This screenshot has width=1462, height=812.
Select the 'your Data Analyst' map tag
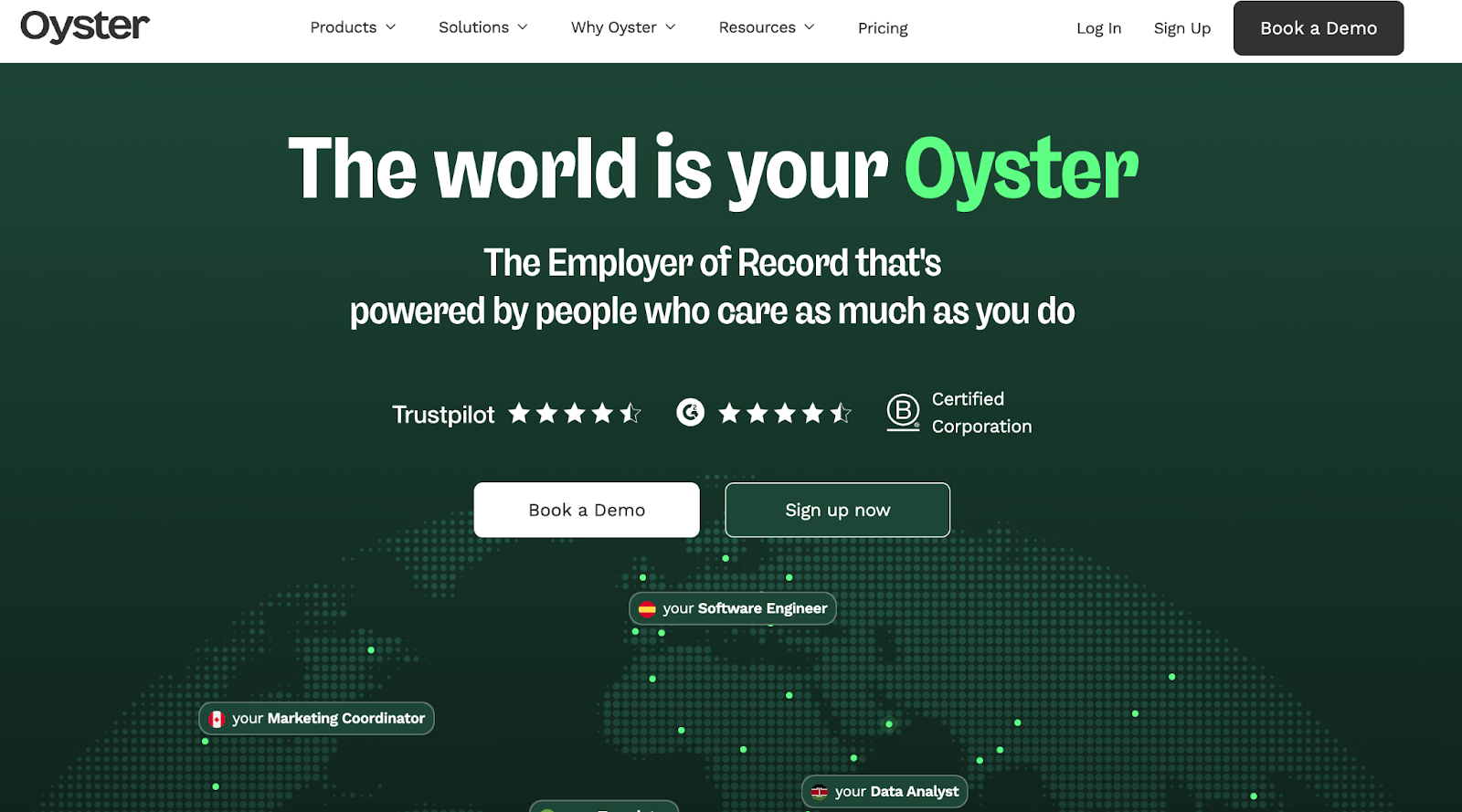[x=885, y=792]
